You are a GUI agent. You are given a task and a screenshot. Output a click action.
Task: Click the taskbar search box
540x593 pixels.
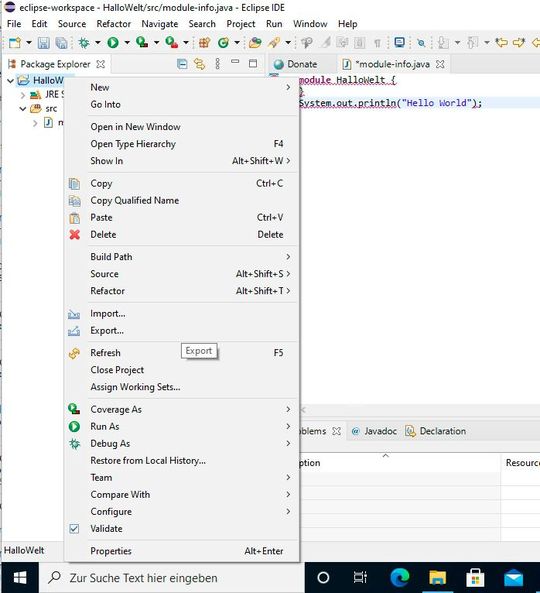[x=172, y=577]
